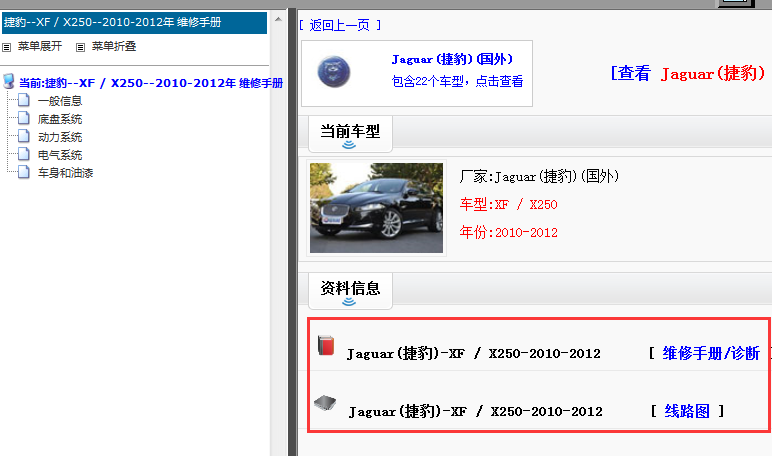
Task: Click the page icon next to 动力系统
Action: [x=24, y=136]
